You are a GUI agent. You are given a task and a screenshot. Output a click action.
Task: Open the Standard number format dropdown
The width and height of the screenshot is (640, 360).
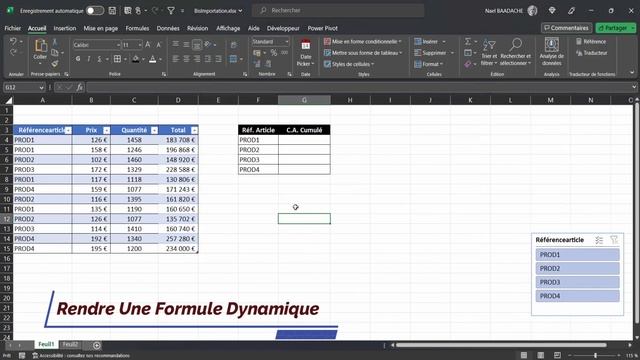(287, 42)
